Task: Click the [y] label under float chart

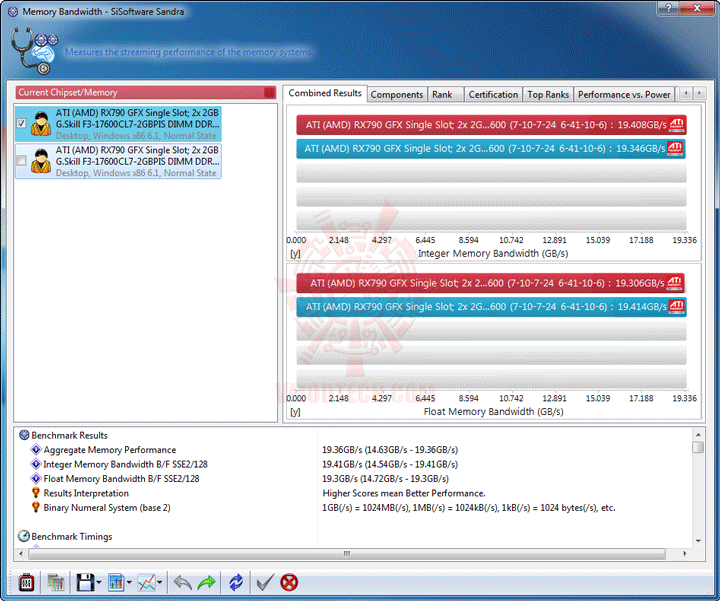Action: pos(295,412)
